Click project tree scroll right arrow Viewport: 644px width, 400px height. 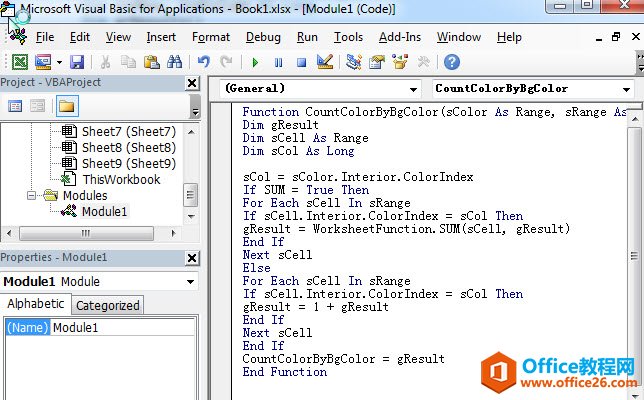coord(173,233)
